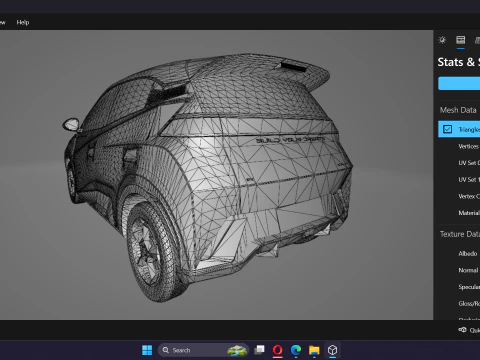Select the Albedo texture option
This screenshot has width=480, height=360.
pyautogui.click(x=468, y=254)
